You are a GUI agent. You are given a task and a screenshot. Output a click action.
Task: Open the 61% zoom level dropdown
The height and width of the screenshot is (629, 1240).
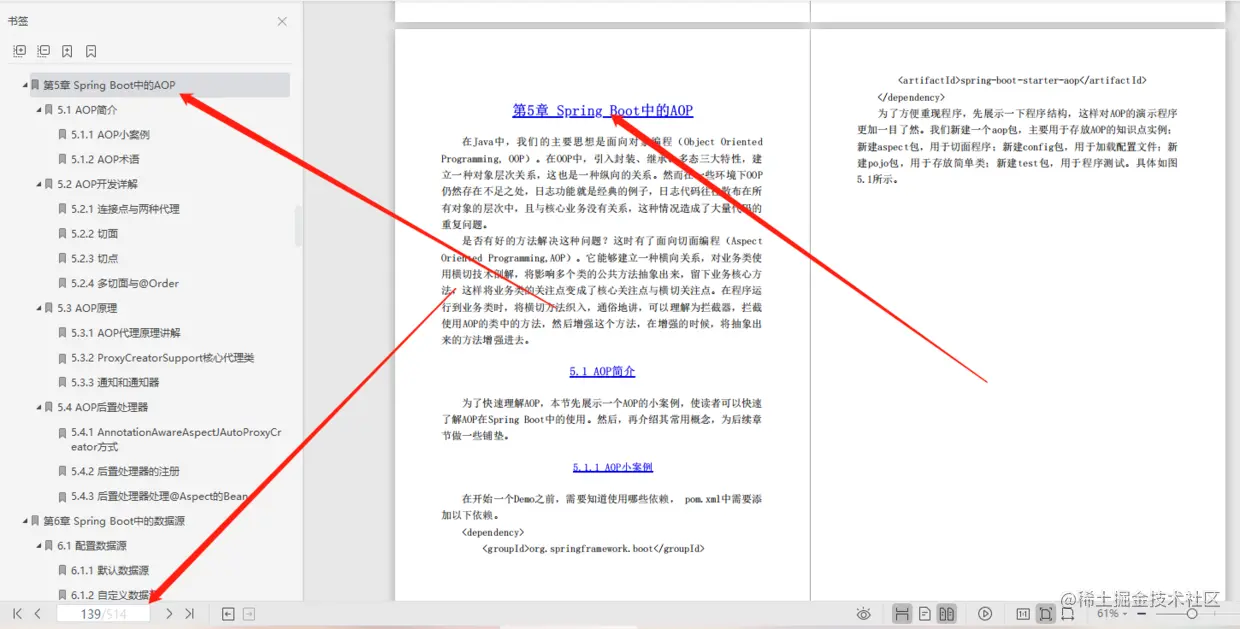1112,614
